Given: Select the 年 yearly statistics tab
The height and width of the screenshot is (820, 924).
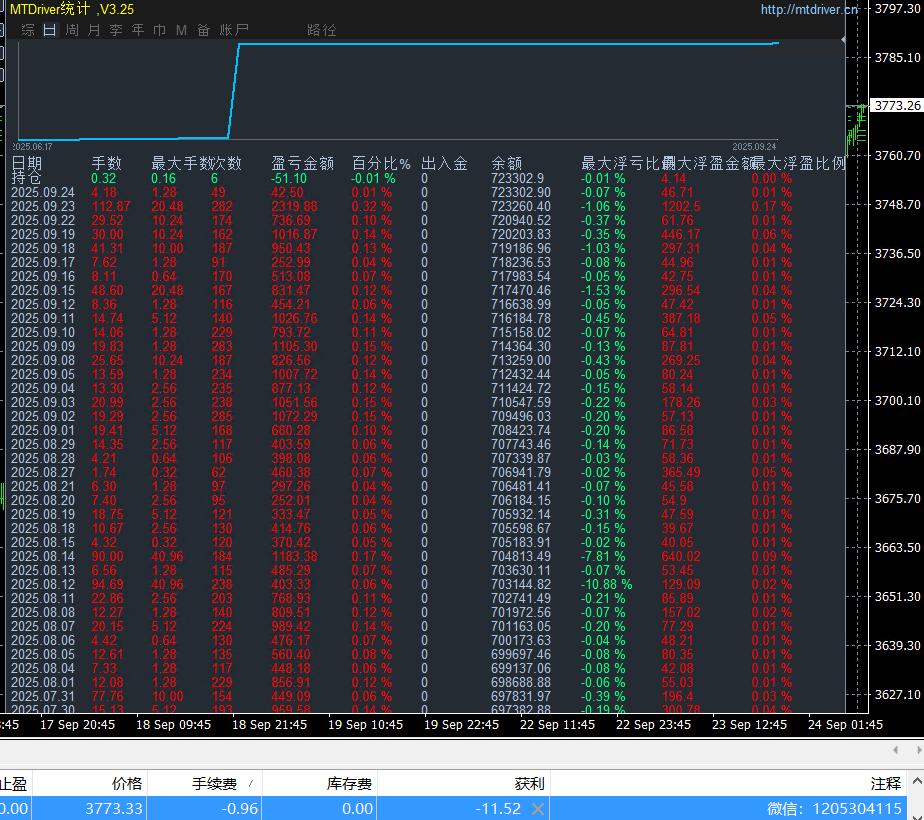Looking at the screenshot, I should coord(138,30).
